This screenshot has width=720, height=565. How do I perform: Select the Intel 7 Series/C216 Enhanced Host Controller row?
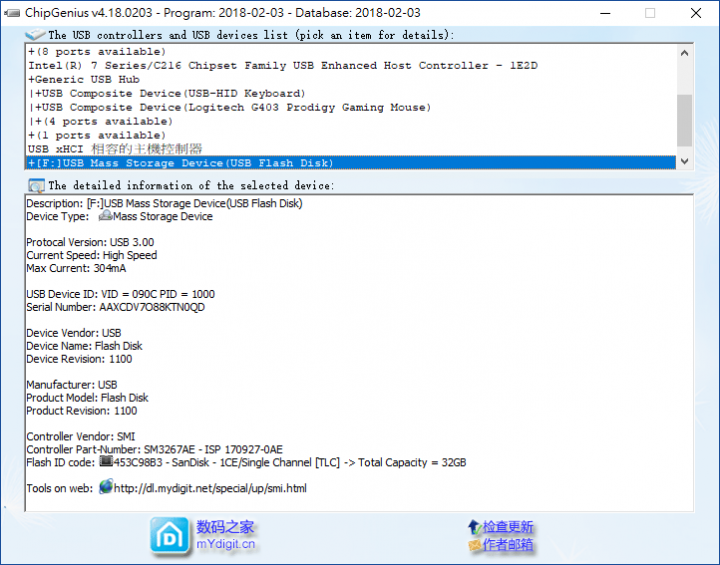351,66
